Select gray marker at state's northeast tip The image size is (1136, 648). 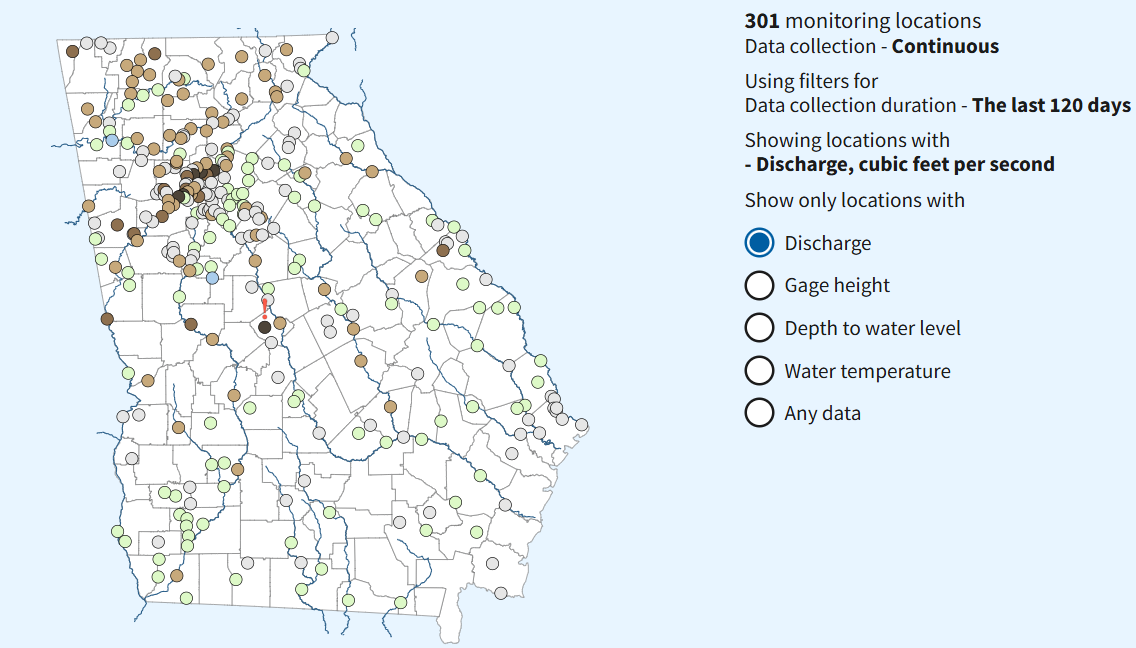tap(332, 38)
